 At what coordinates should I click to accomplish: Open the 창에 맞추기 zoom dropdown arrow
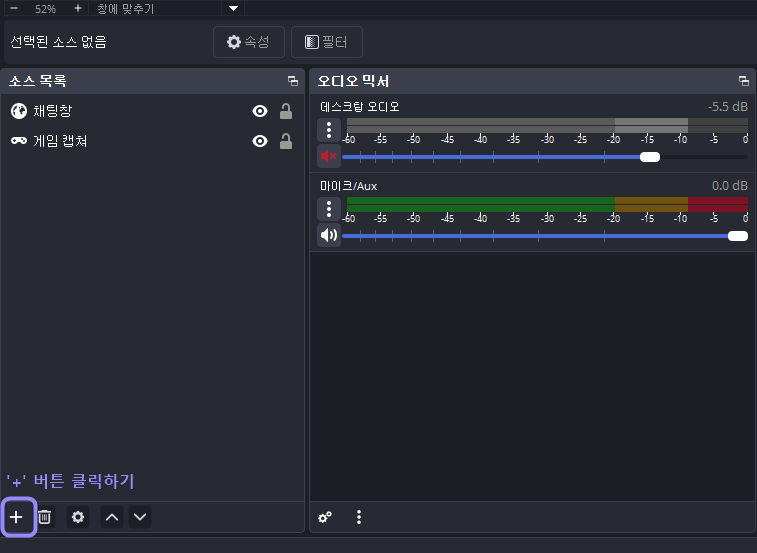tap(233, 8)
